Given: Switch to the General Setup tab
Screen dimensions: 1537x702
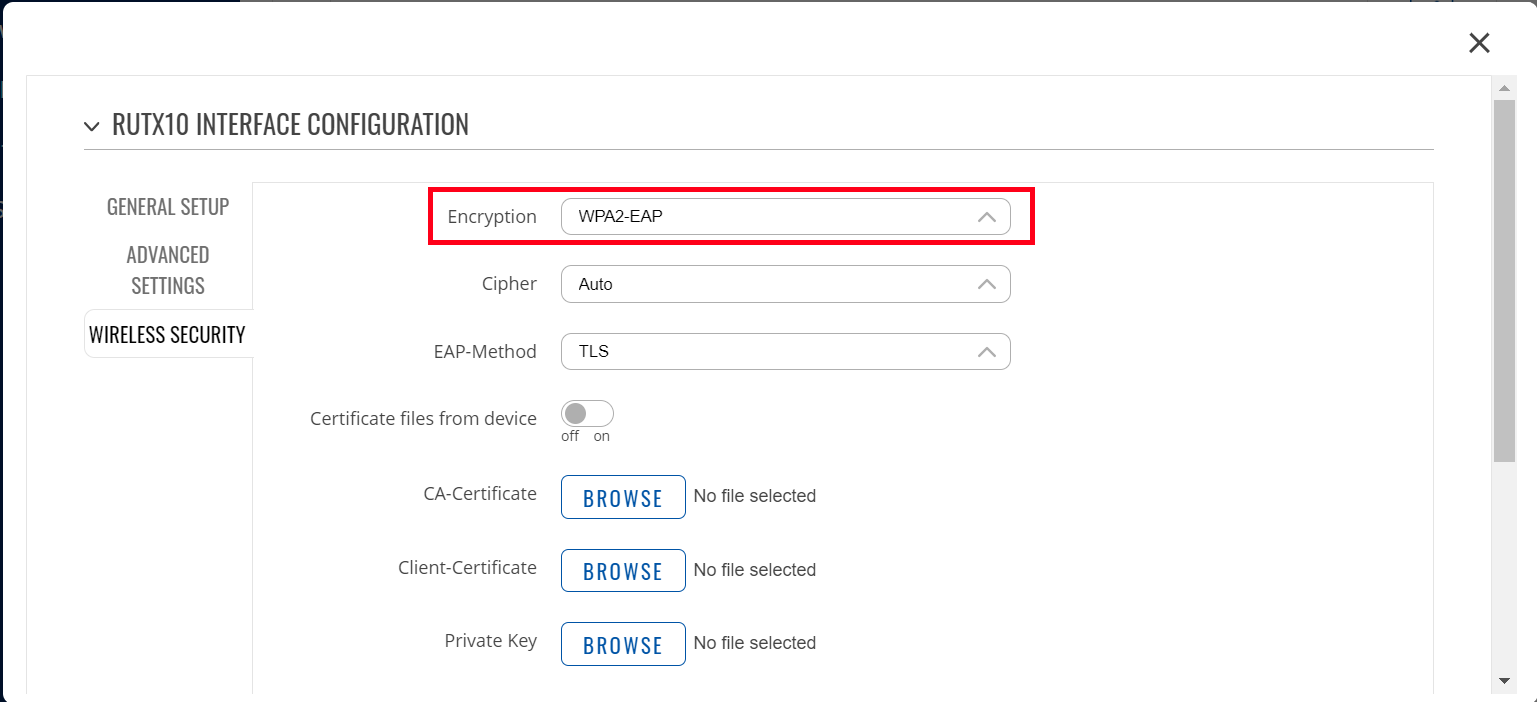Looking at the screenshot, I should point(168,207).
